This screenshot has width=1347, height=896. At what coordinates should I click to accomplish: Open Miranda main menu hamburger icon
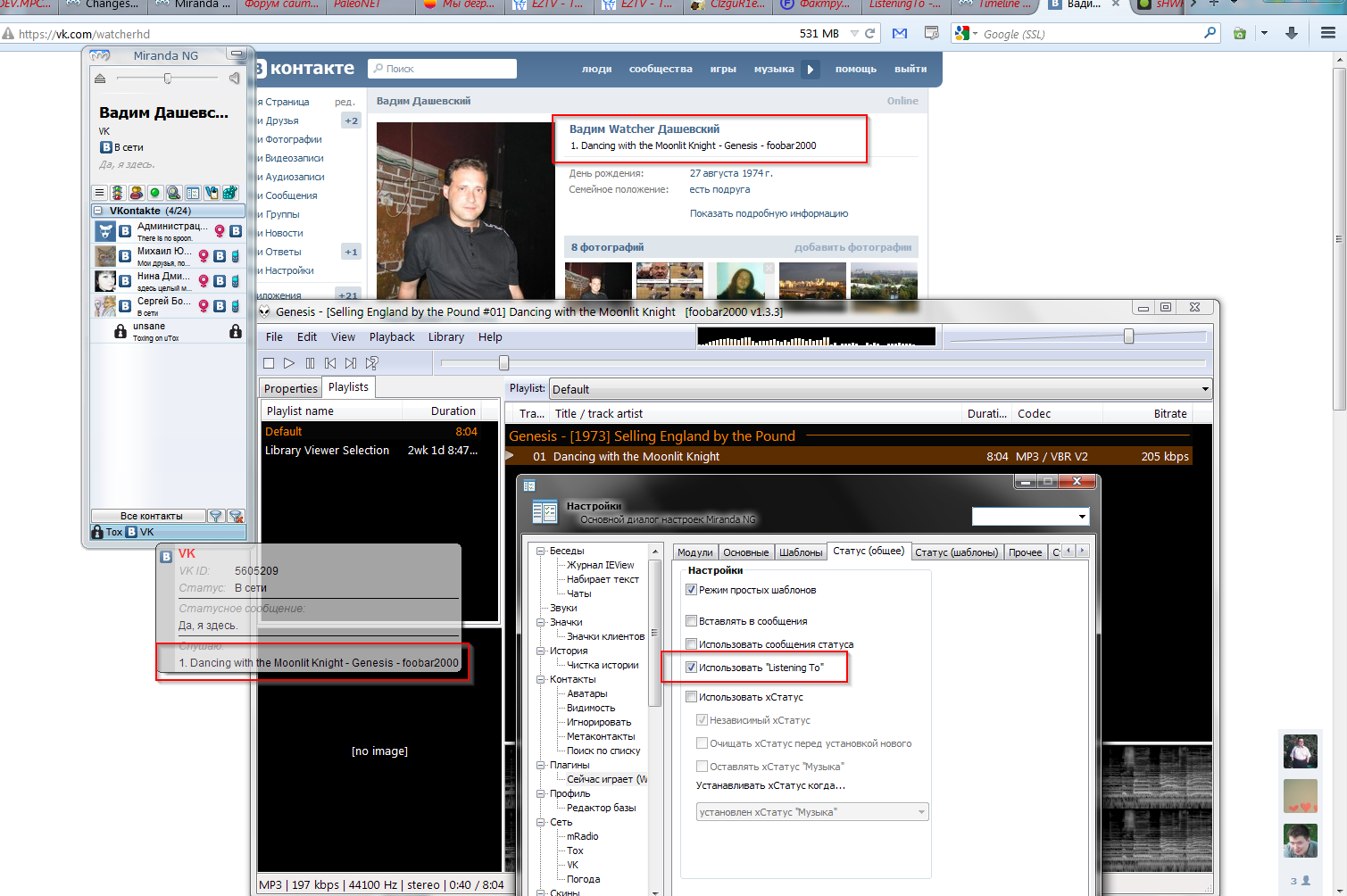click(100, 193)
